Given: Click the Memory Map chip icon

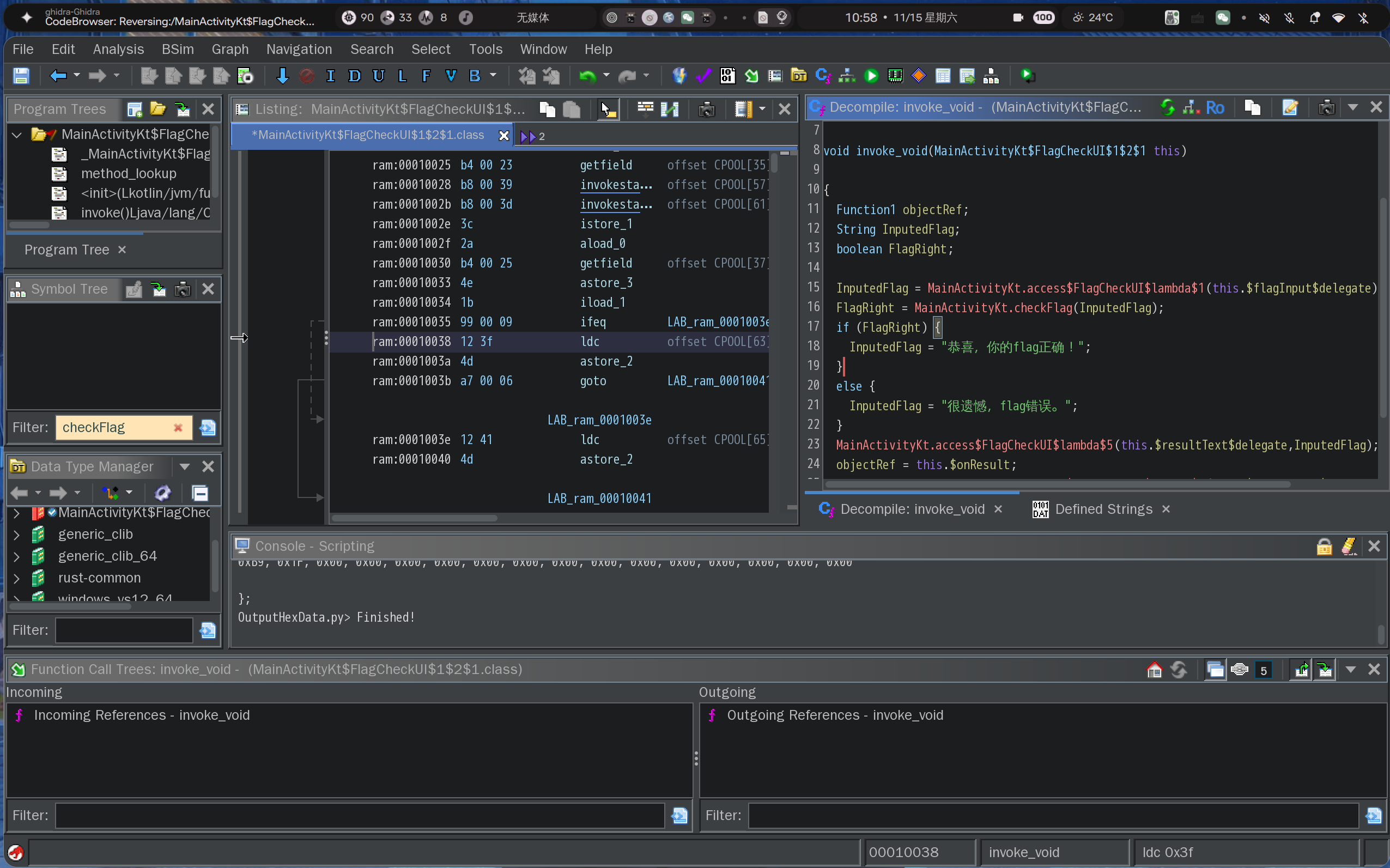Looking at the screenshot, I should pyautogui.click(x=895, y=76).
